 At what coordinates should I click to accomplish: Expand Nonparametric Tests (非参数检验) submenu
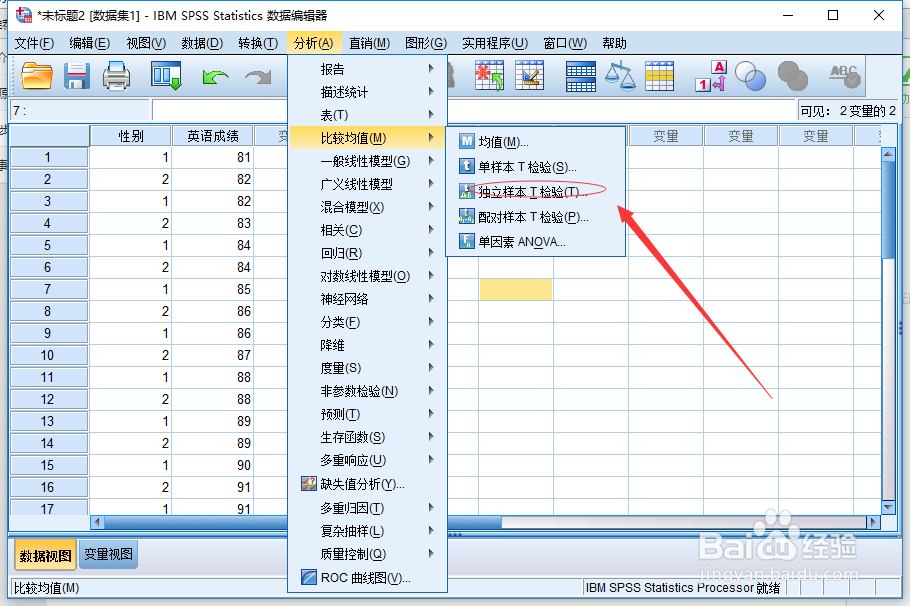pos(367,391)
